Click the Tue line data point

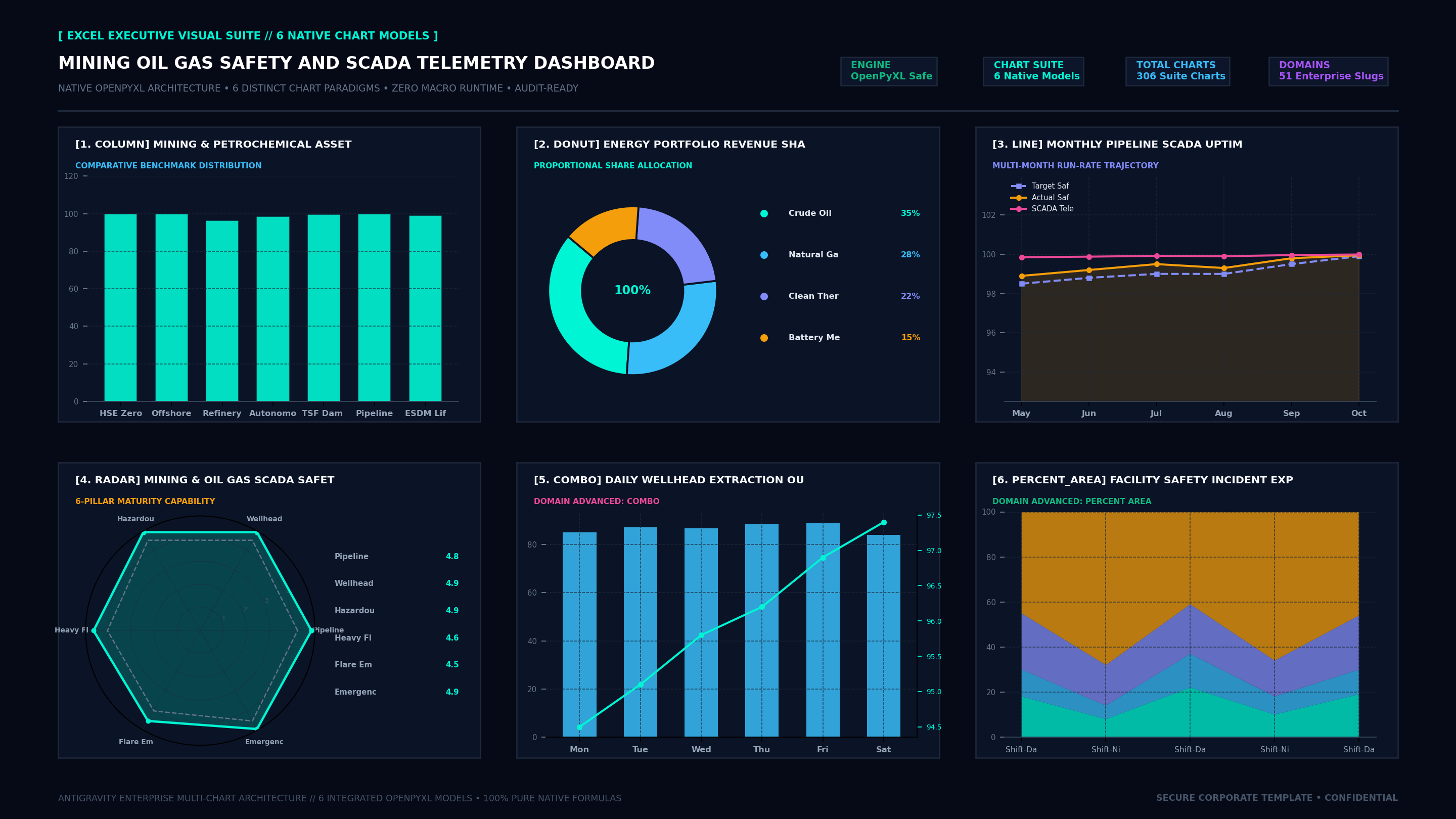click(641, 685)
